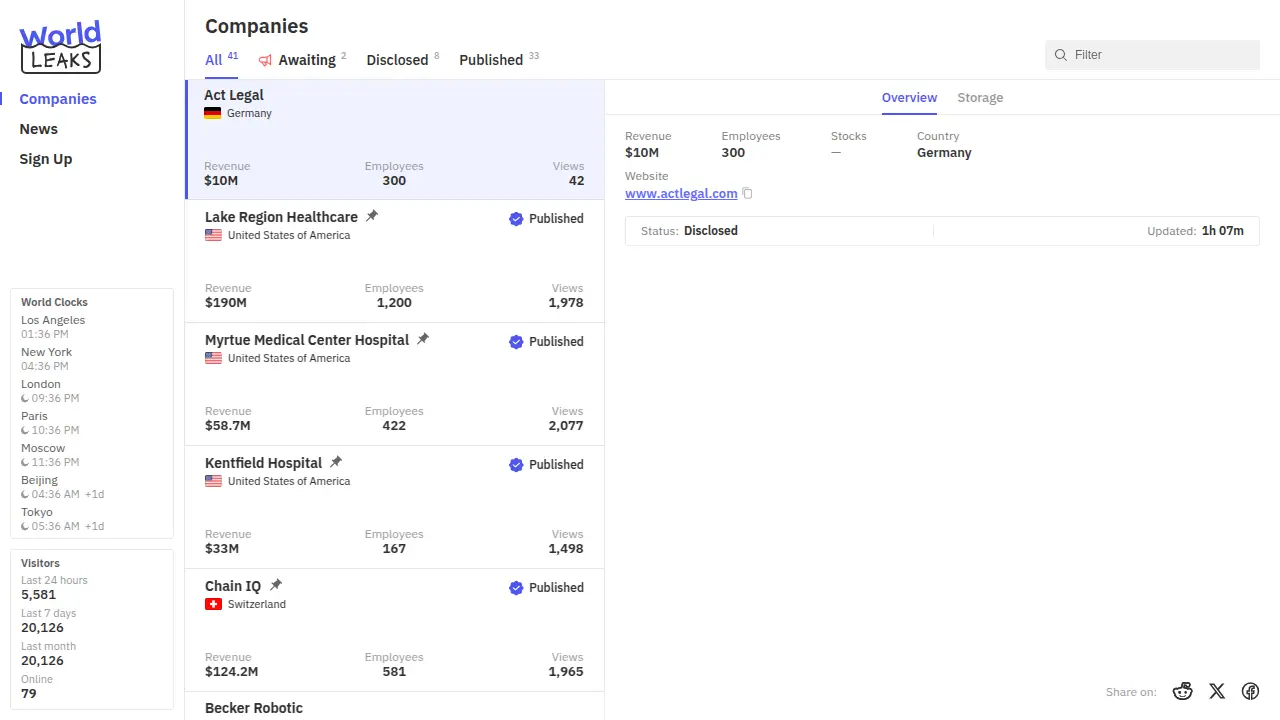This screenshot has height=720, width=1280.
Task: Click into the Filter search field
Action: click(x=1160, y=55)
